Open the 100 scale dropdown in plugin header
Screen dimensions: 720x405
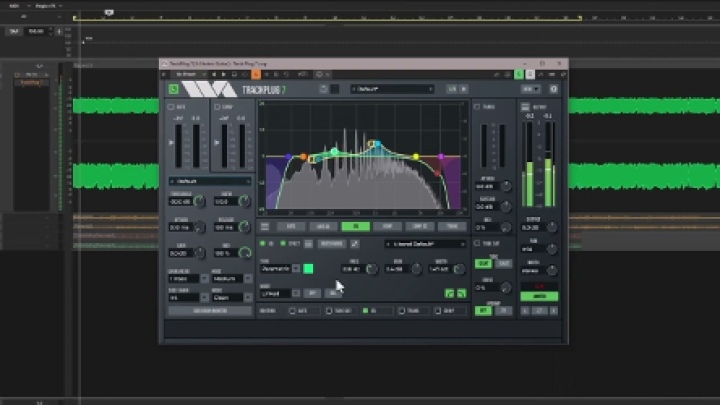[530, 89]
